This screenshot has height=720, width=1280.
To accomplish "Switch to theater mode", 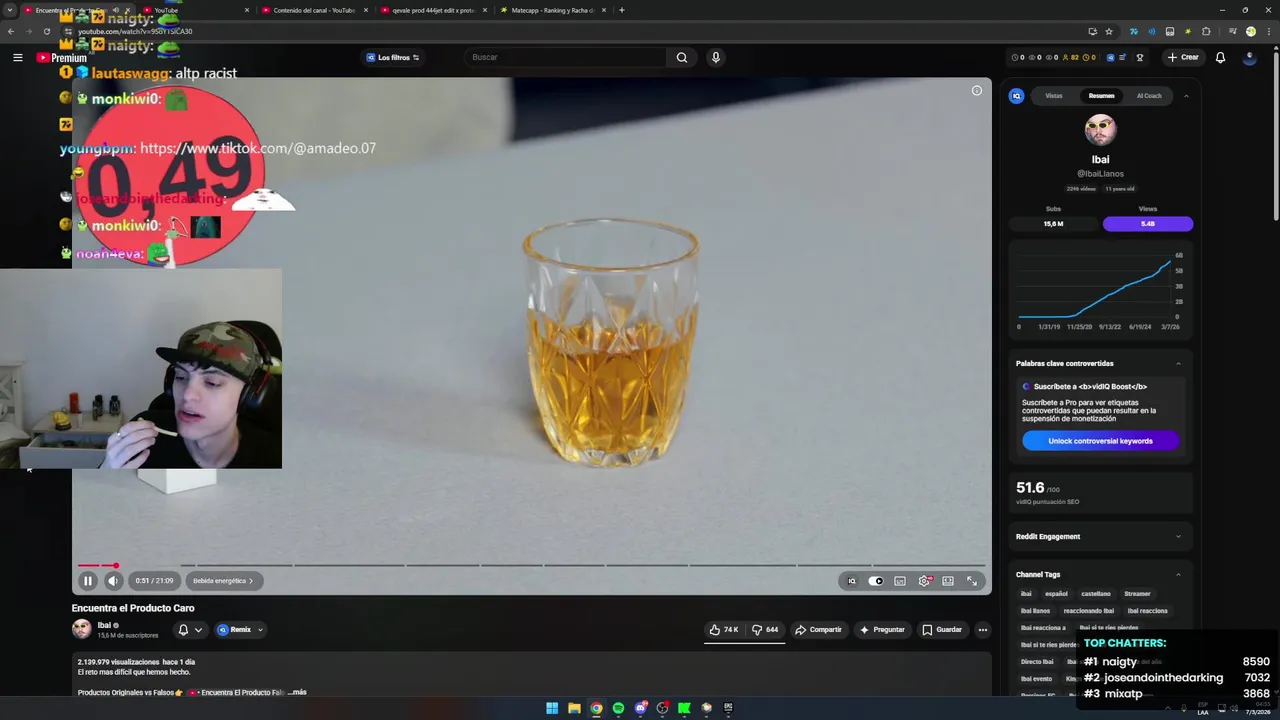I will tap(948, 581).
